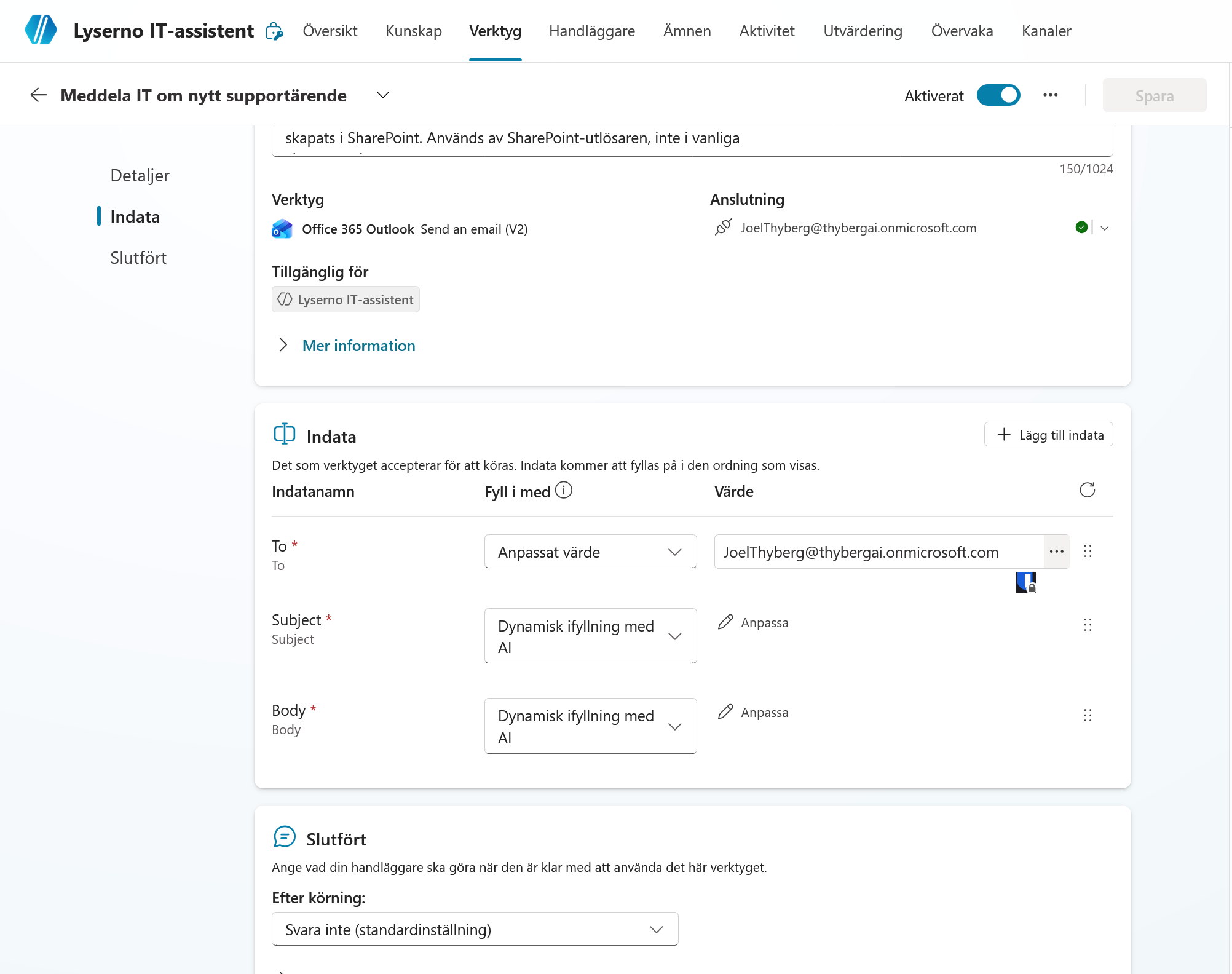Click the back arrow next to the tool title
This screenshot has height=974, width=1232.
tap(39, 95)
